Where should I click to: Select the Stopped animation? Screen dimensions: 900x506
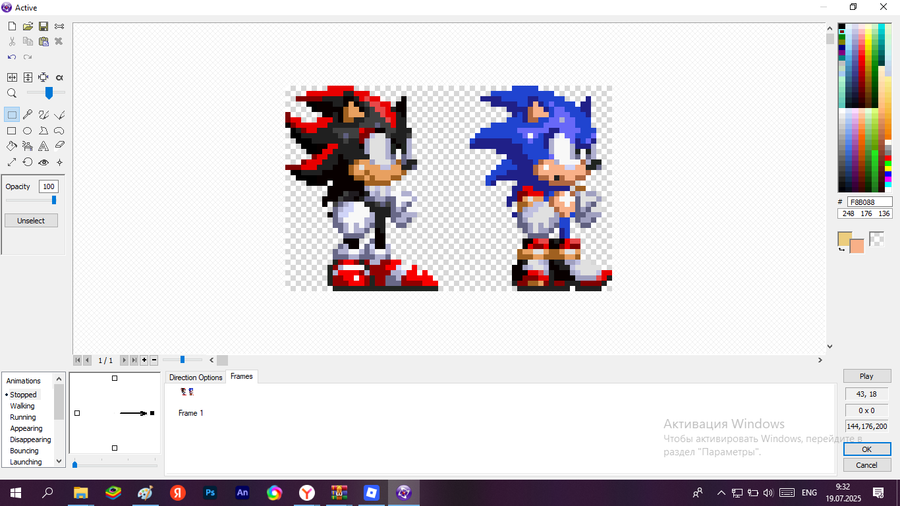coord(23,395)
